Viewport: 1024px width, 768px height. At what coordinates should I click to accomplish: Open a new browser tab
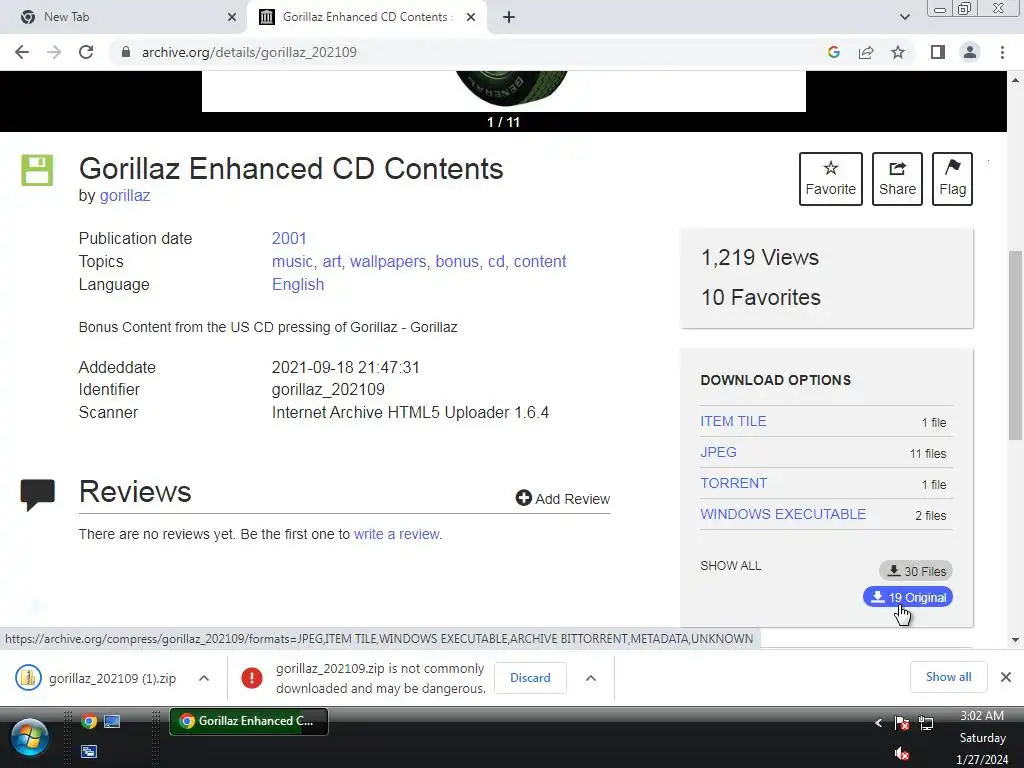point(509,17)
